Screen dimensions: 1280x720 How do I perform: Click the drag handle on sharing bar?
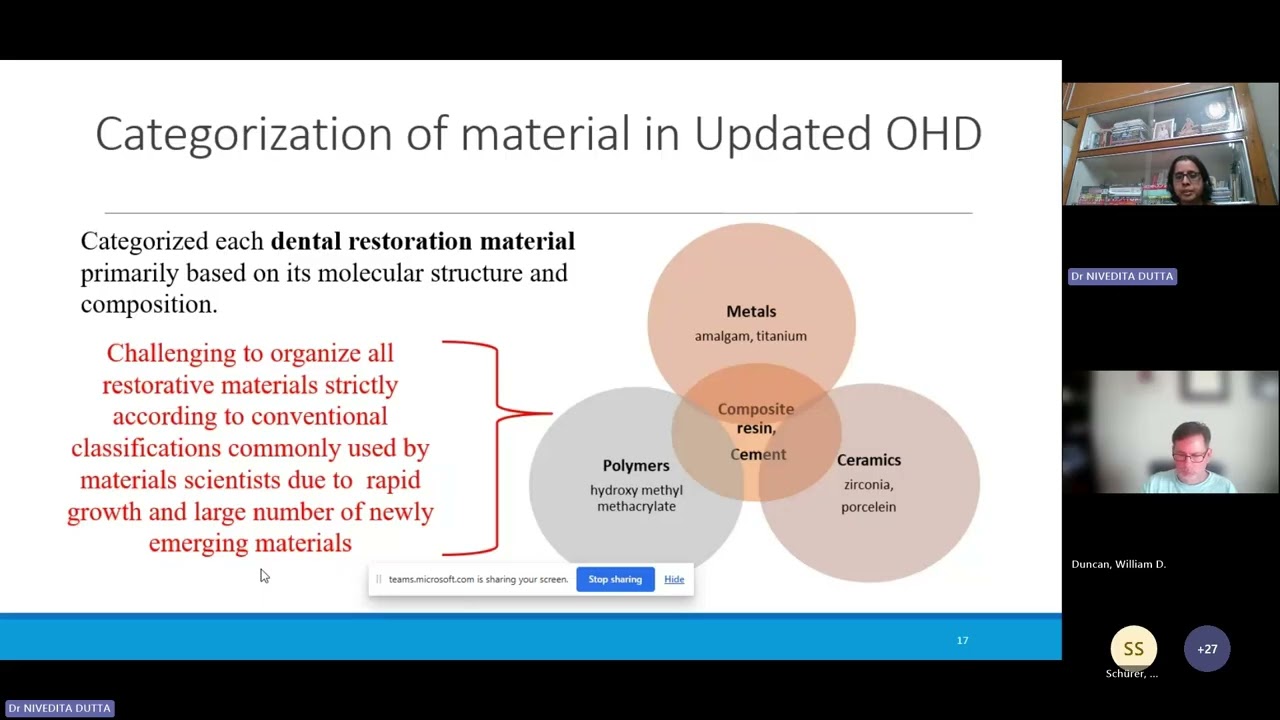(x=379, y=579)
